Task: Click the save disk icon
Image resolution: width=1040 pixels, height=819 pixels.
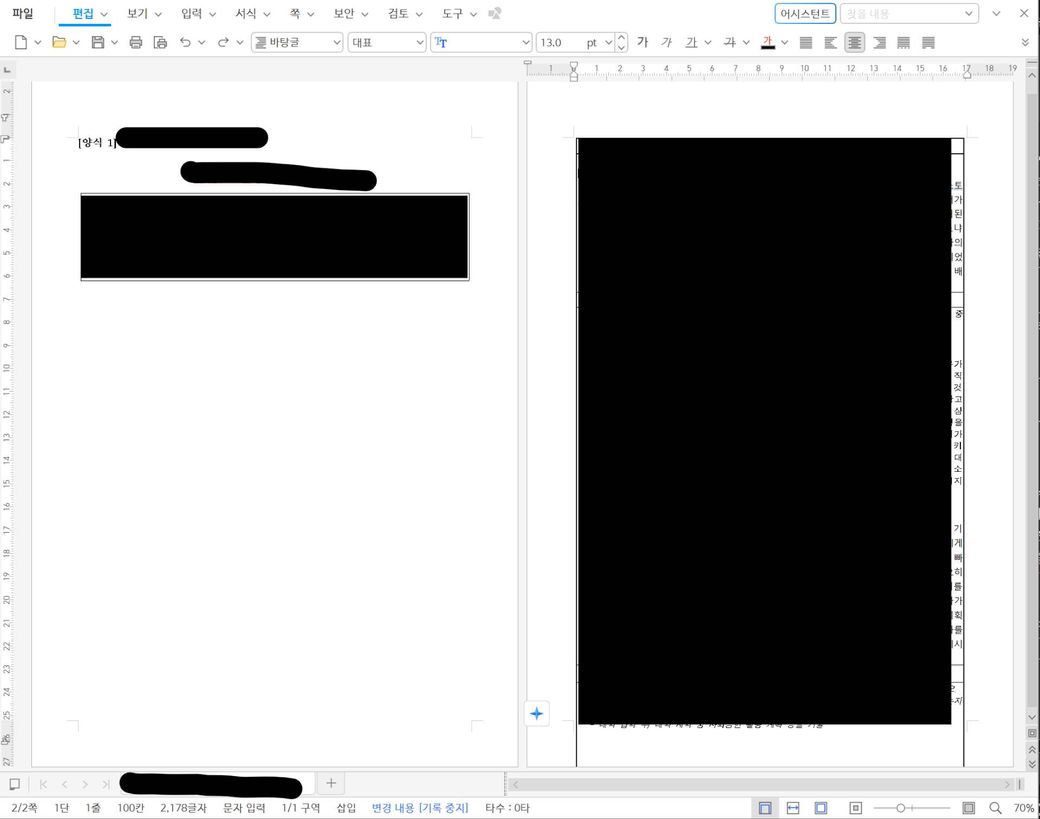Action: point(98,42)
